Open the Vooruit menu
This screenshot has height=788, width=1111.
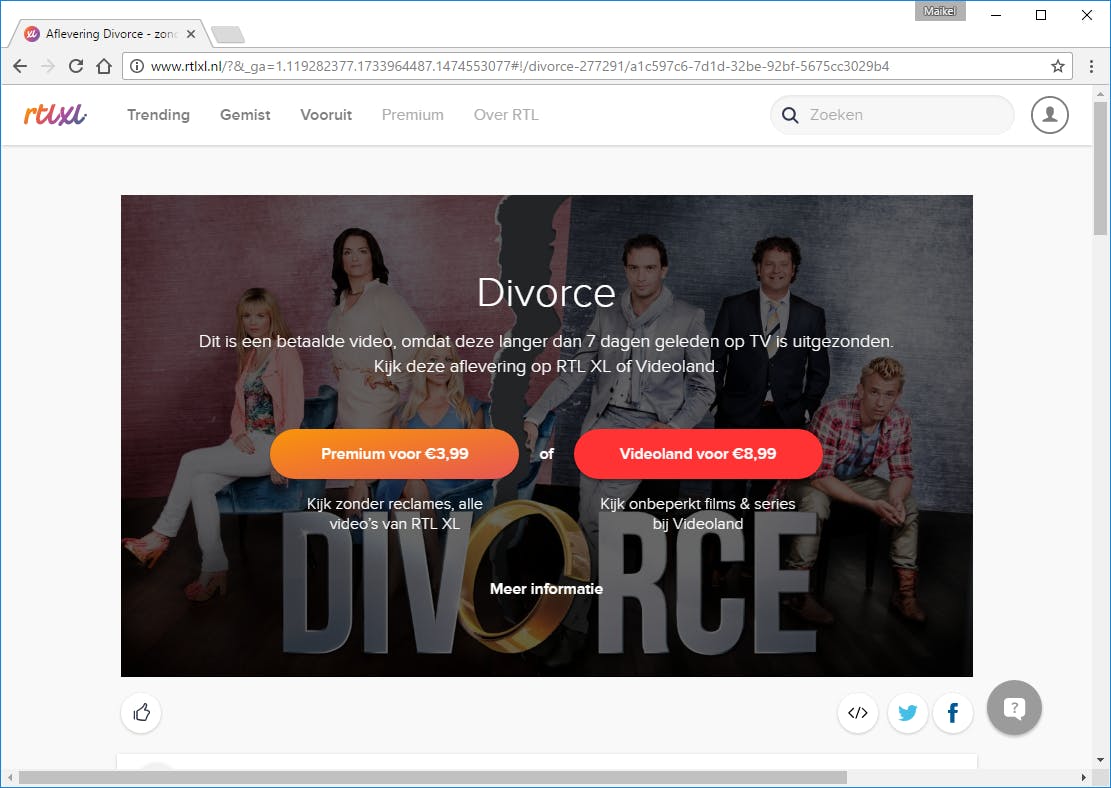(326, 115)
